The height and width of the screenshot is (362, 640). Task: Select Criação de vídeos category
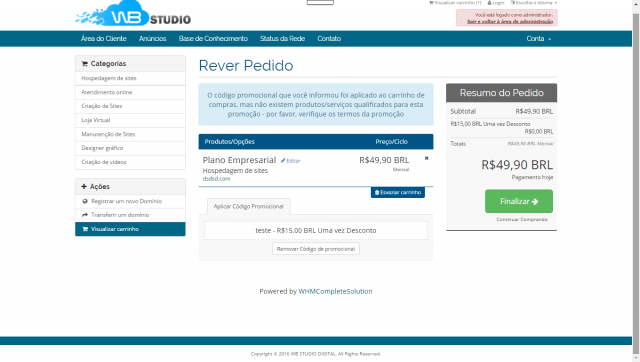130,162
